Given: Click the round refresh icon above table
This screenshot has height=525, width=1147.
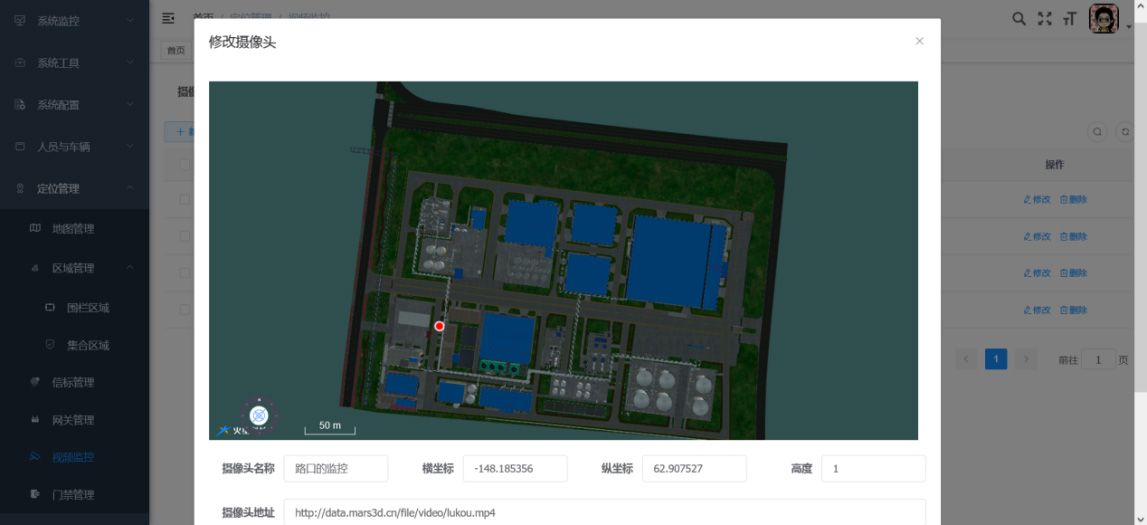Looking at the screenshot, I should [x=1125, y=131].
